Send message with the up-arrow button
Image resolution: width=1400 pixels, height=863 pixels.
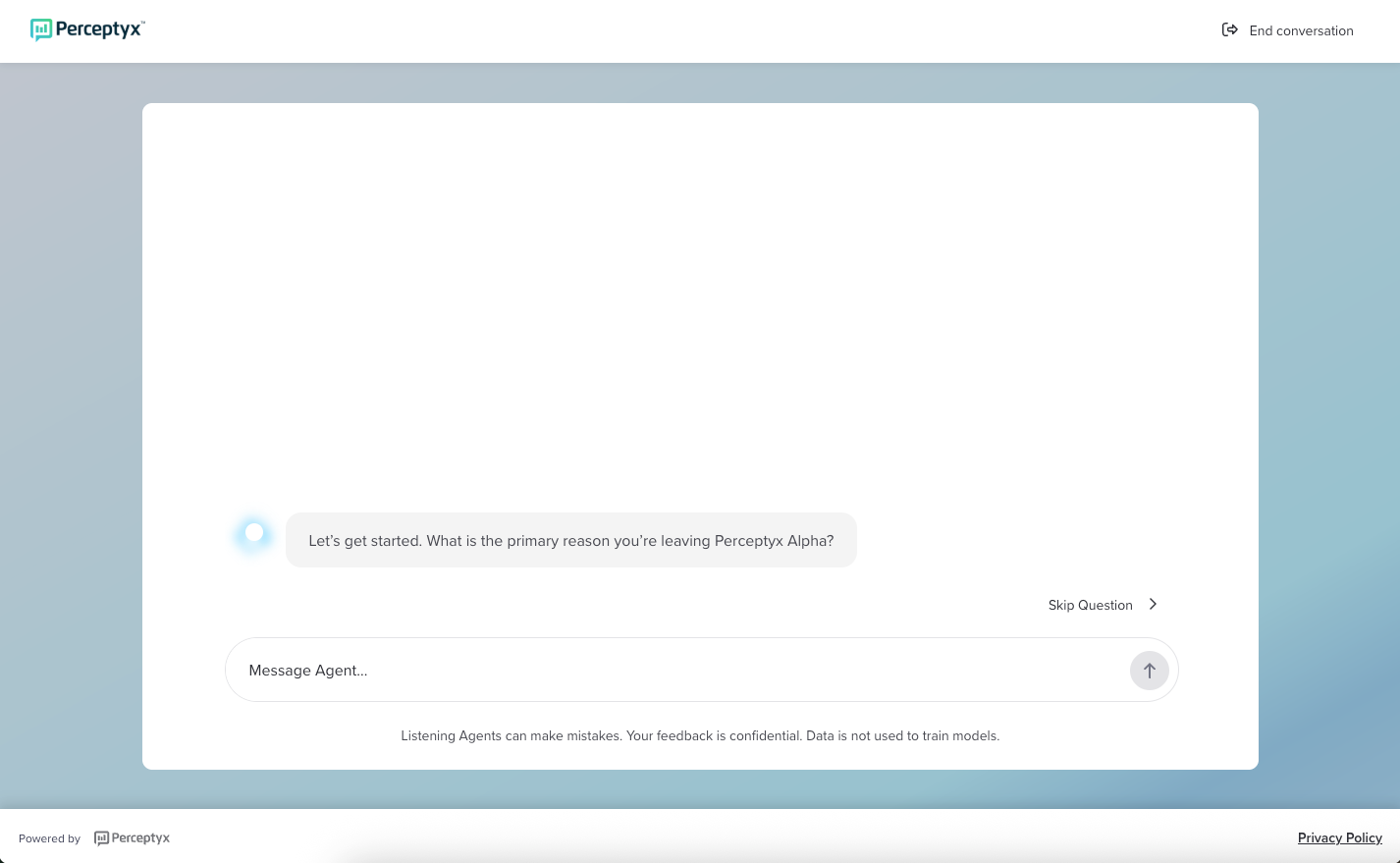coord(1150,671)
